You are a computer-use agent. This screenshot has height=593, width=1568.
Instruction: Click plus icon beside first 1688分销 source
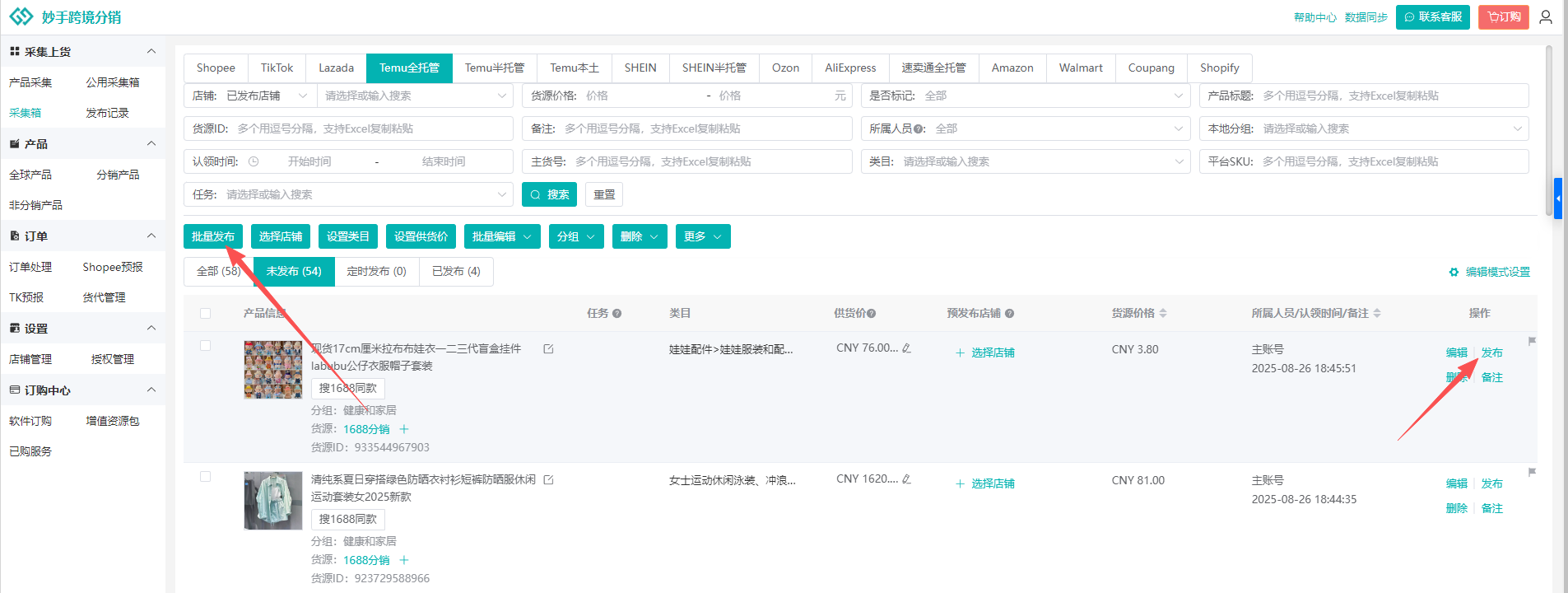coord(404,429)
